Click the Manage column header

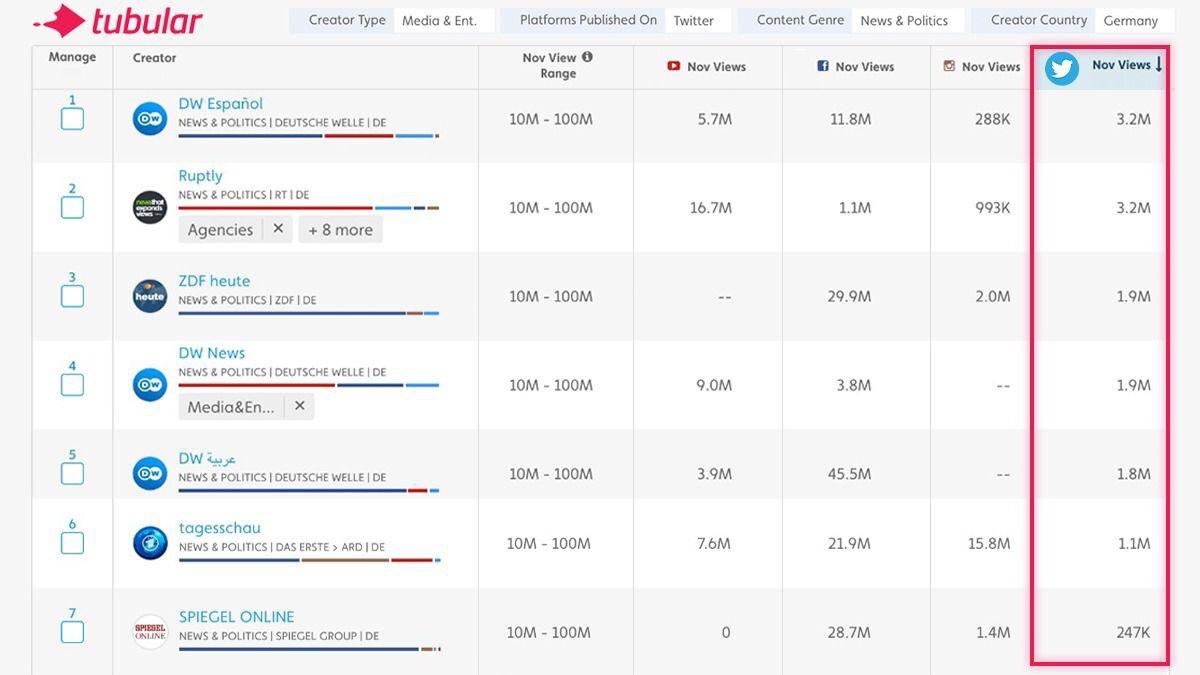pos(72,57)
